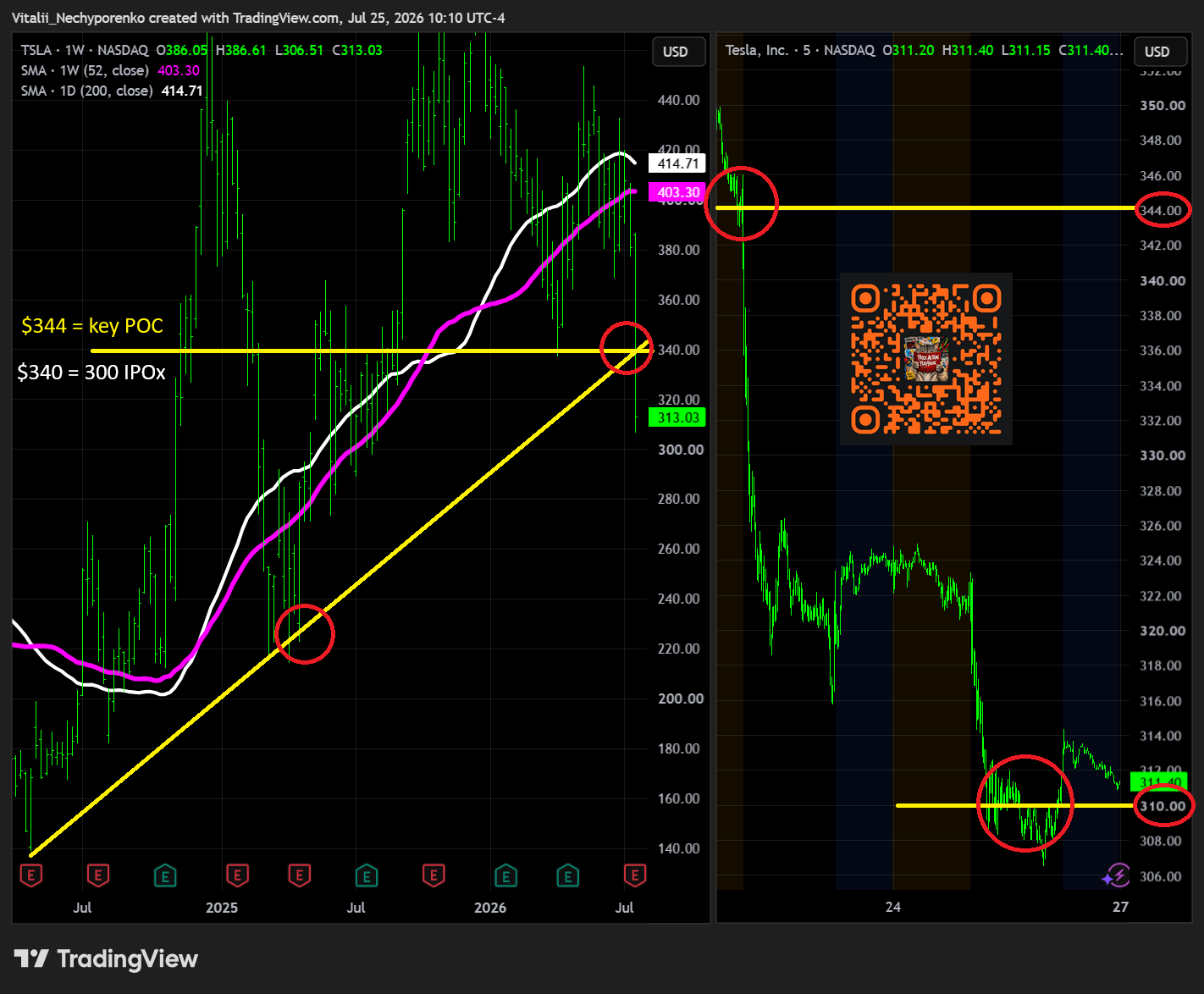Select the "SMA · 1D (200, close)" indicator legend

point(87,91)
